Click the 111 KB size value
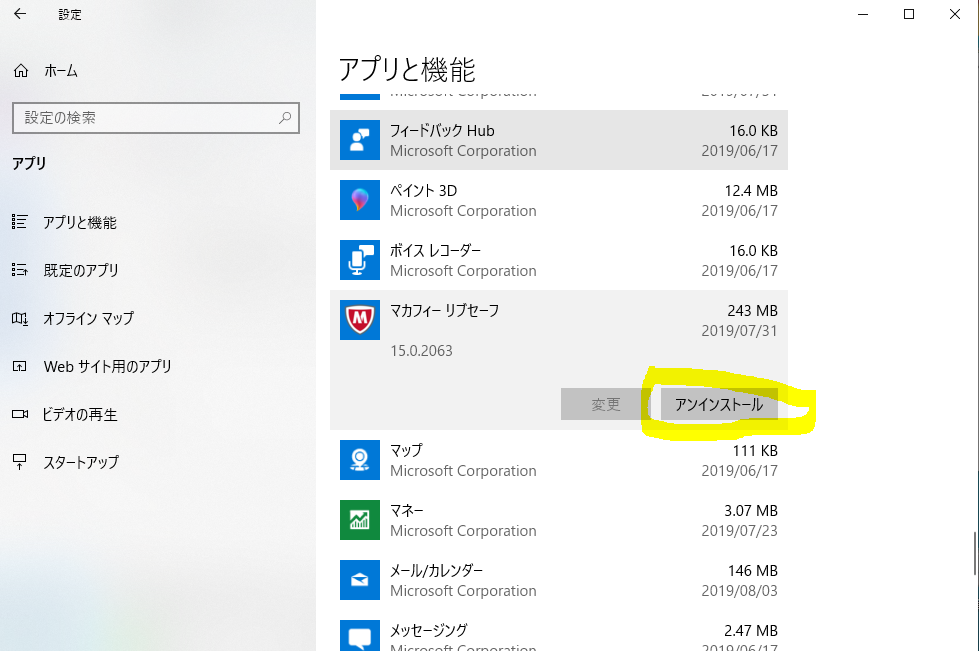This screenshot has height=651, width=979. coord(755,450)
